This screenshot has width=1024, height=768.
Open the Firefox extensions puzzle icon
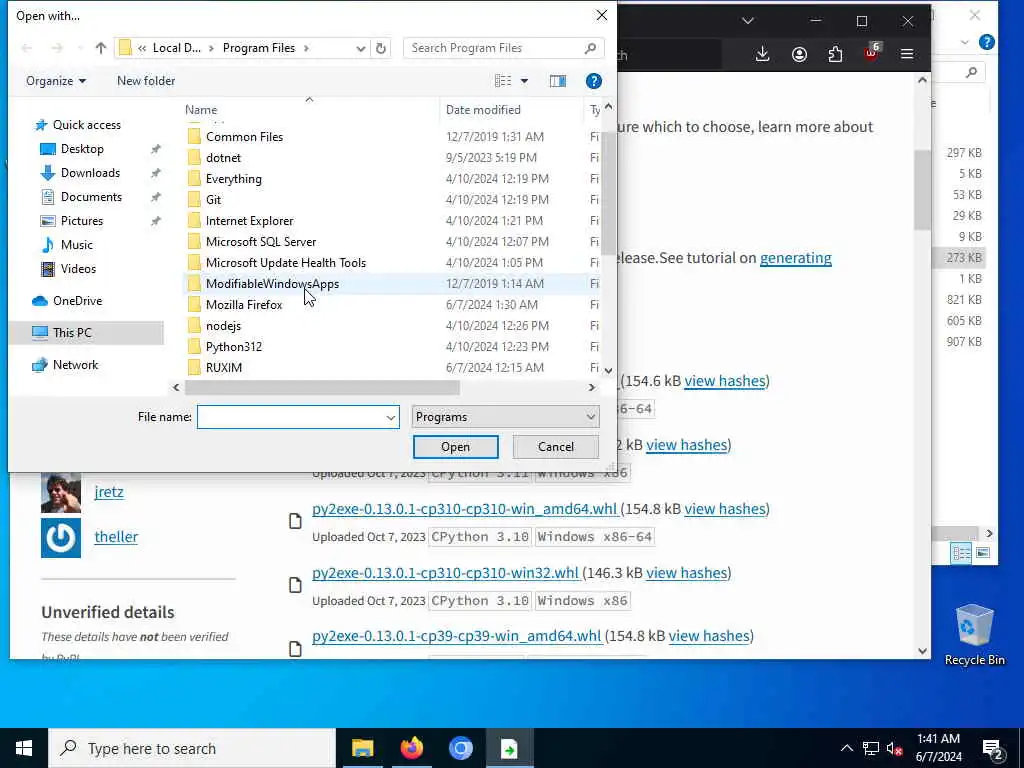pyautogui.click(x=835, y=54)
